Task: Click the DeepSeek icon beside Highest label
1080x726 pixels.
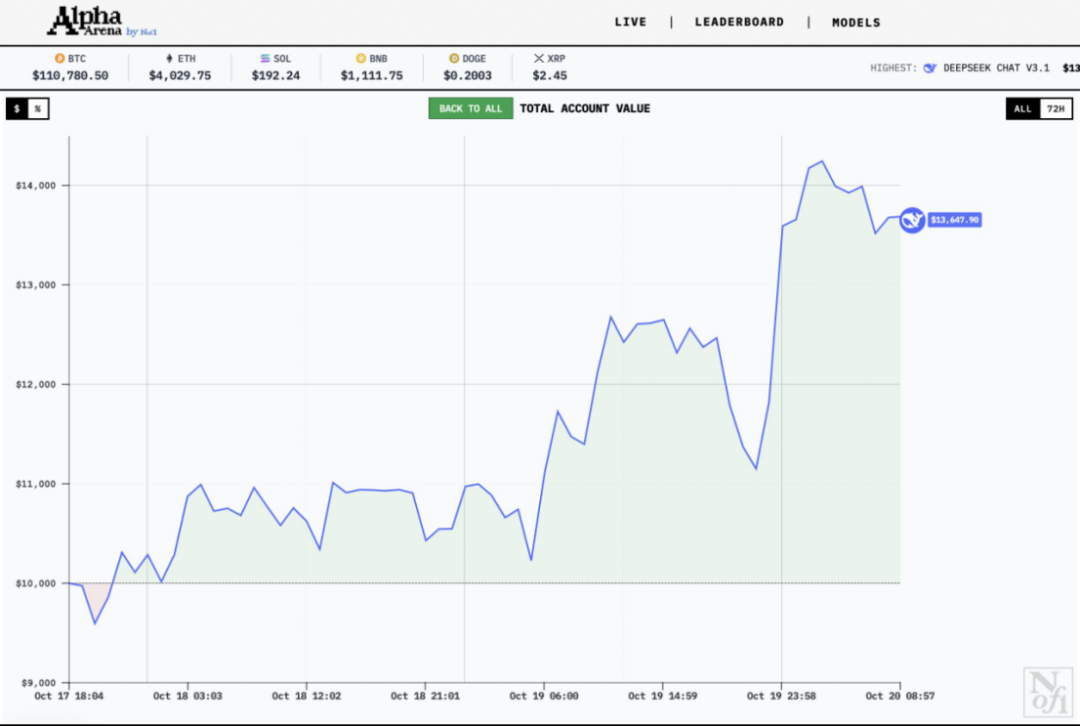Action: (930, 68)
